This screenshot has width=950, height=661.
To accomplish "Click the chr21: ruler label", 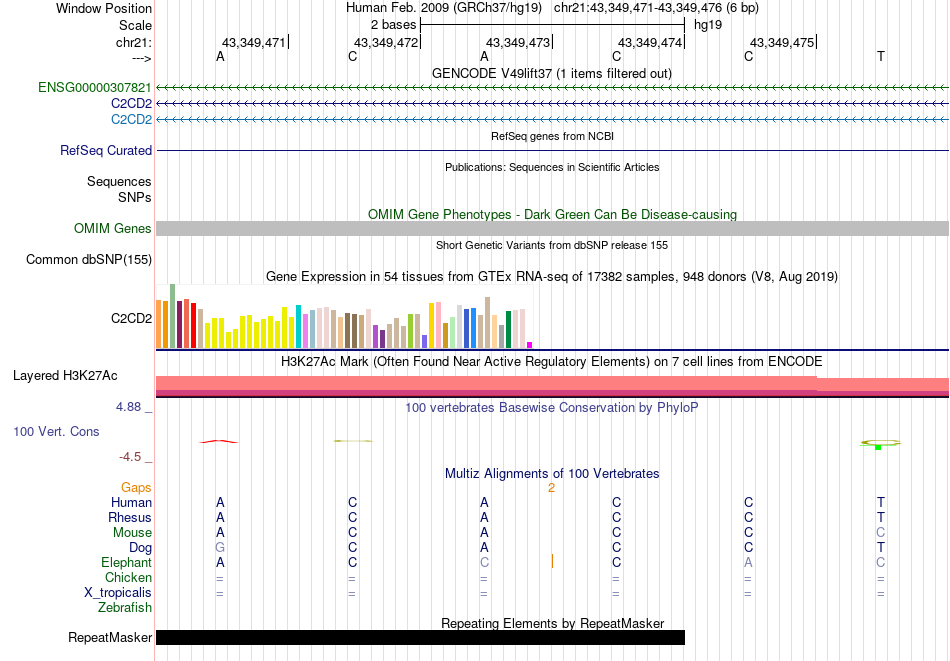I will click(x=134, y=42).
